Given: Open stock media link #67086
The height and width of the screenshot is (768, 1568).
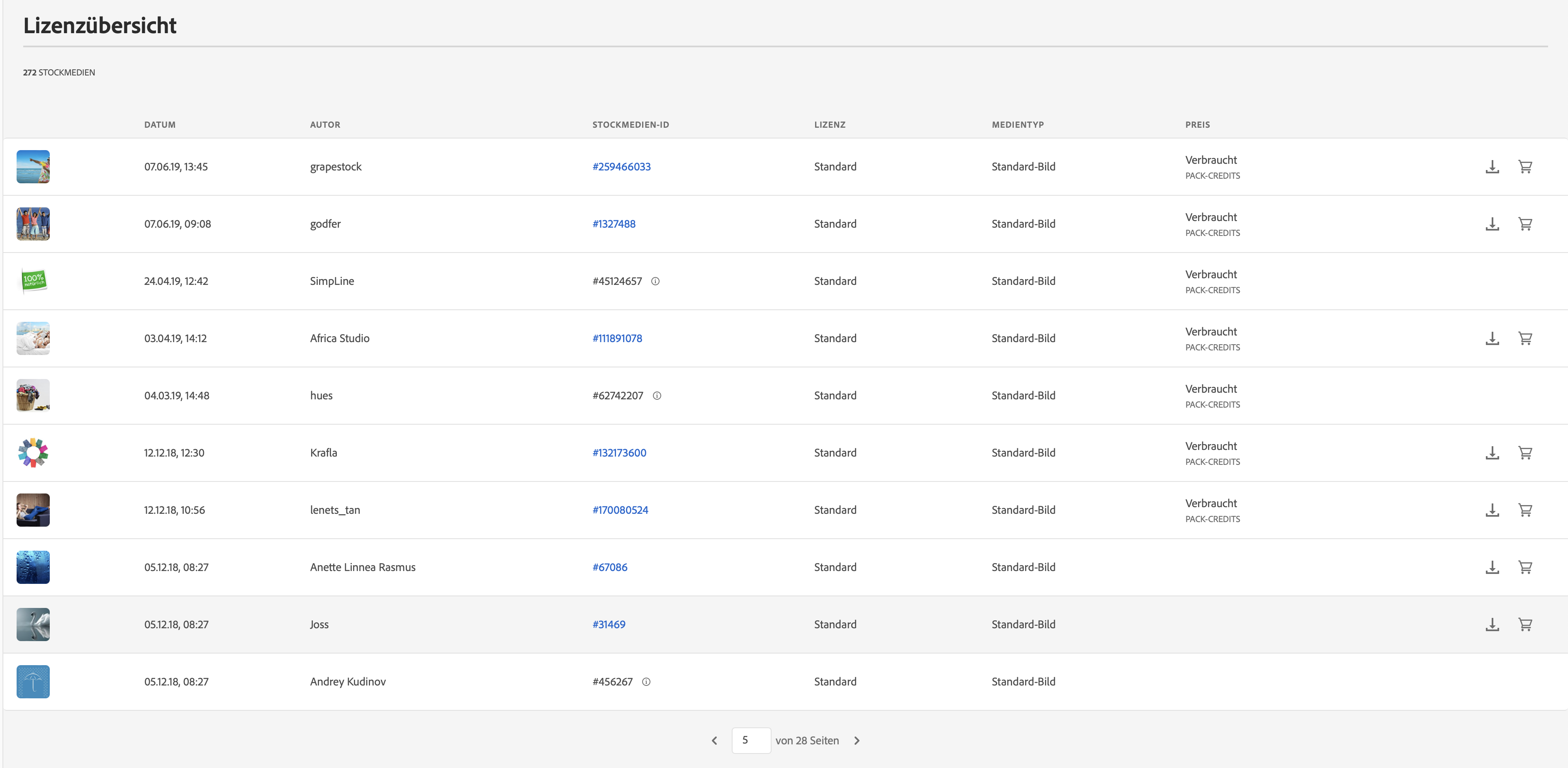Looking at the screenshot, I should pyautogui.click(x=609, y=567).
